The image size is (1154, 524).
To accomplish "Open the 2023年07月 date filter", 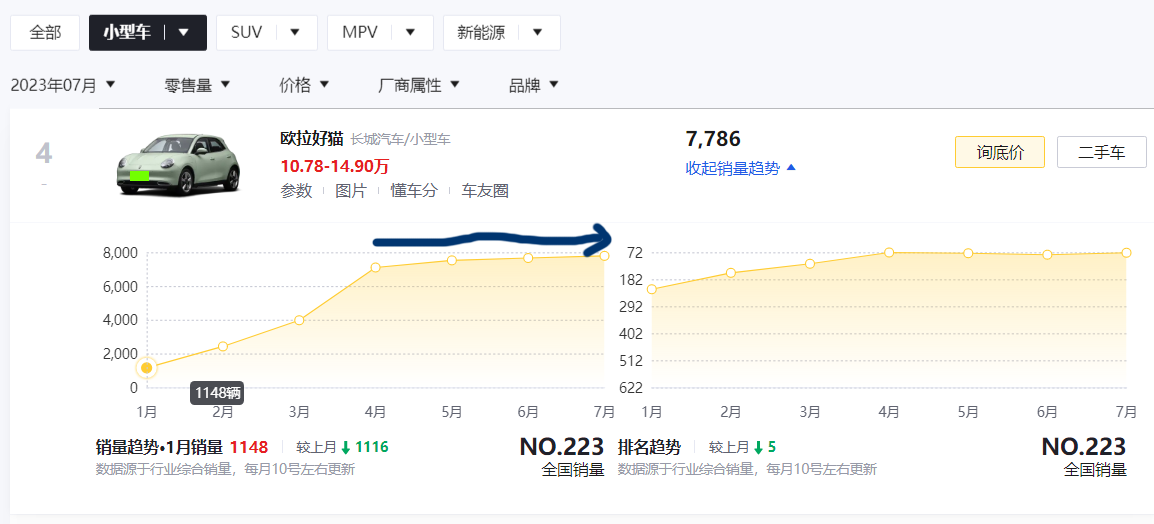I will pos(63,85).
